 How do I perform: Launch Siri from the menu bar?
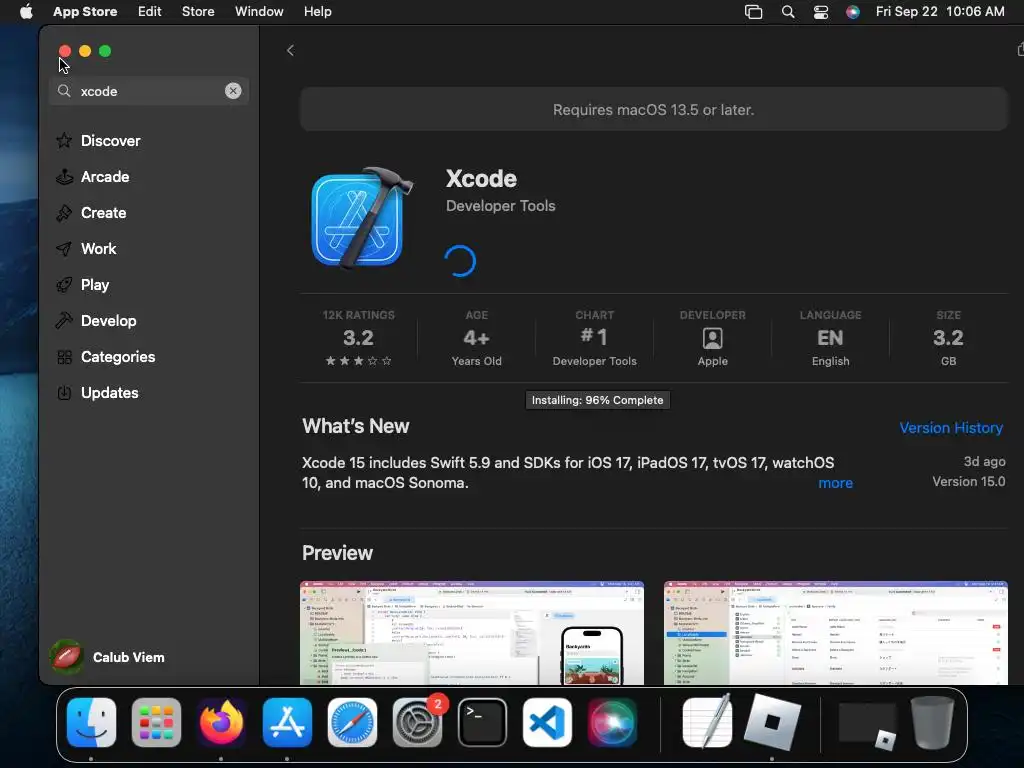point(853,12)
